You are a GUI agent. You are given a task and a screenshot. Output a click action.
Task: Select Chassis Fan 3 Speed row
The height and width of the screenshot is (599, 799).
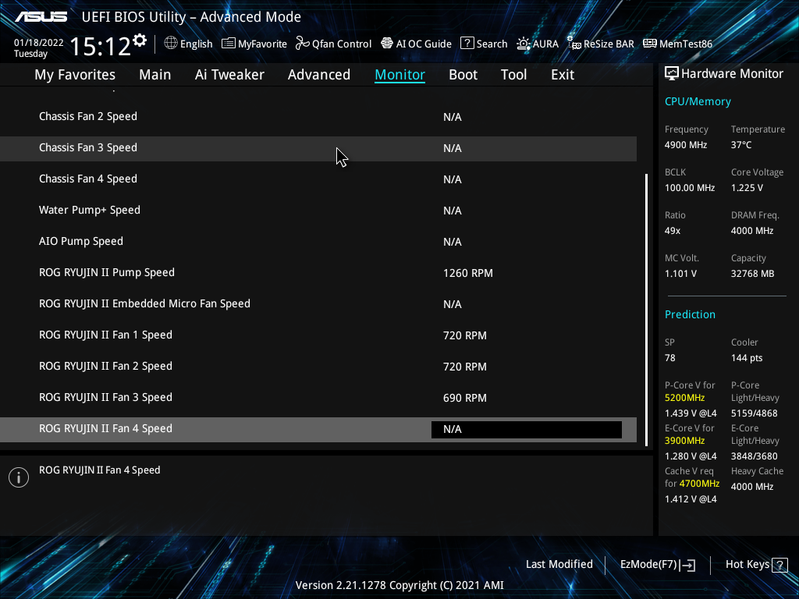[318, 148]
